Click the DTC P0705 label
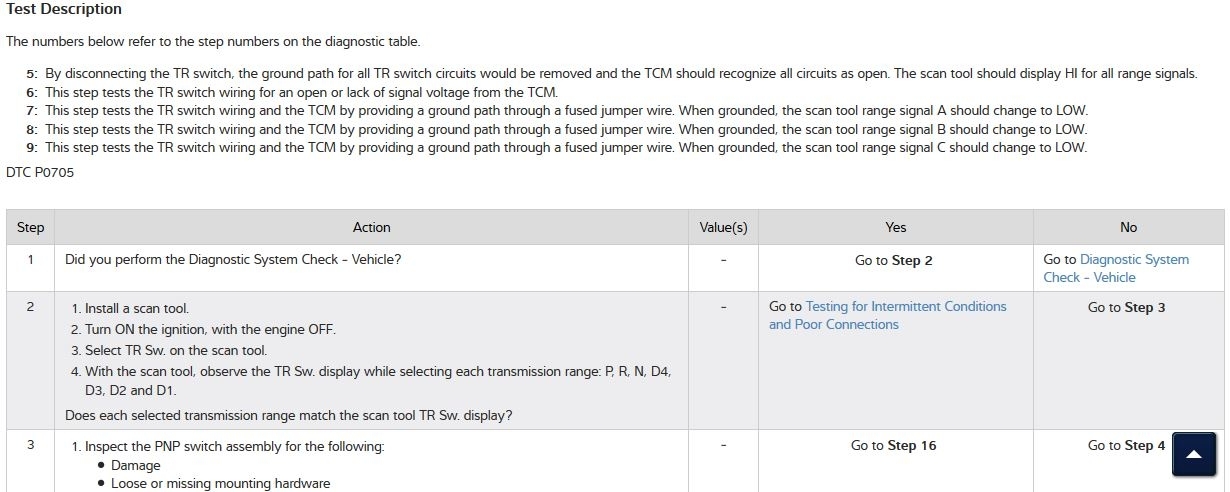Viewport: 1230px width, 492px height. point(40,172)
